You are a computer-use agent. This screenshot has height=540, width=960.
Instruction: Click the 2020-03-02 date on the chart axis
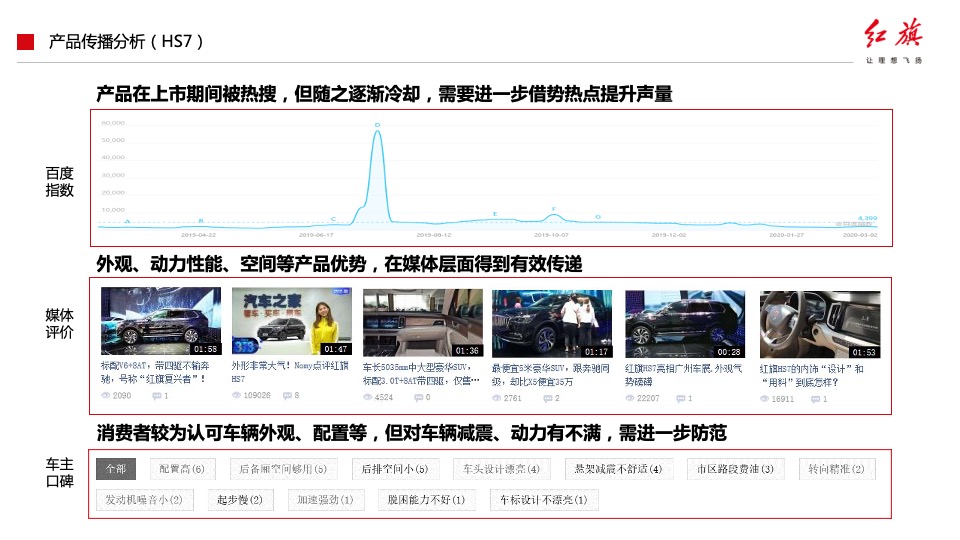[x=860, y=235]
